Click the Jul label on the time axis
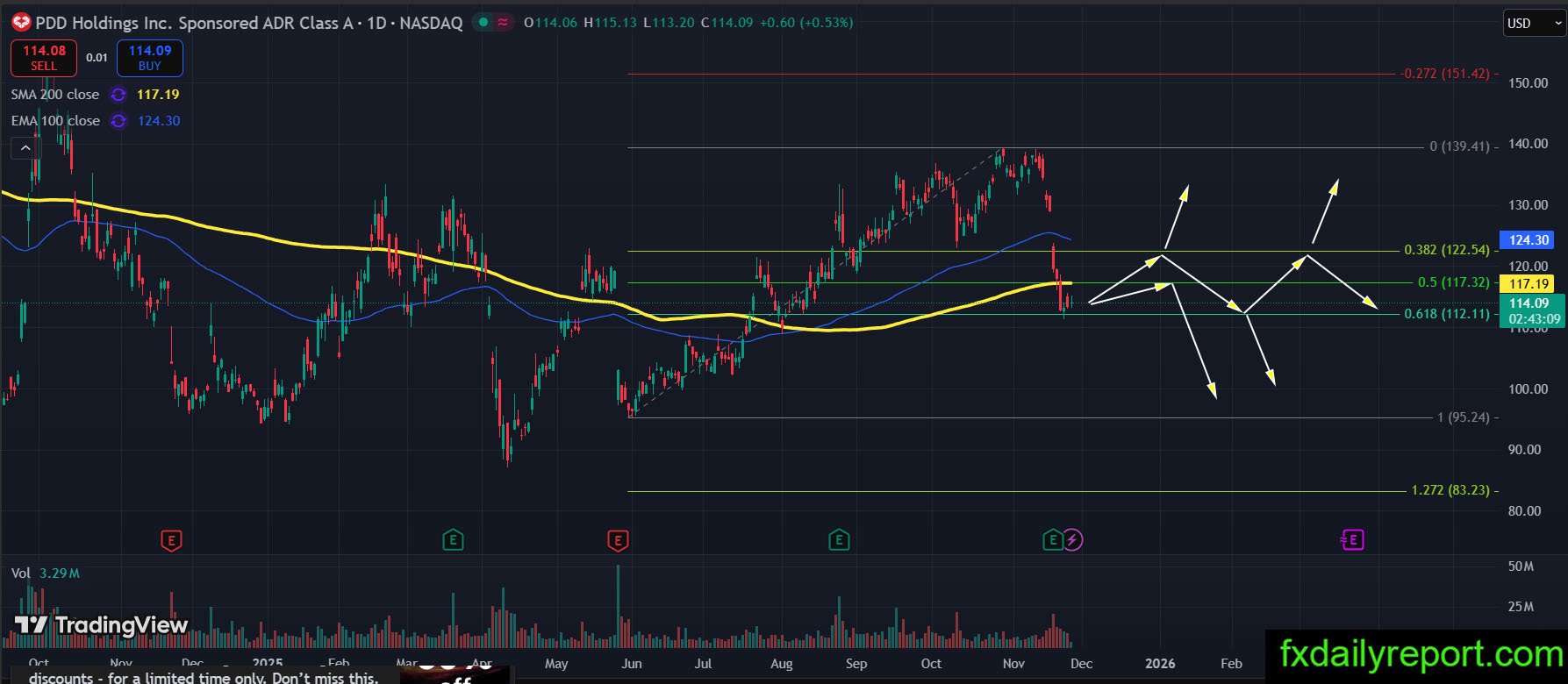 pos(703,664)
